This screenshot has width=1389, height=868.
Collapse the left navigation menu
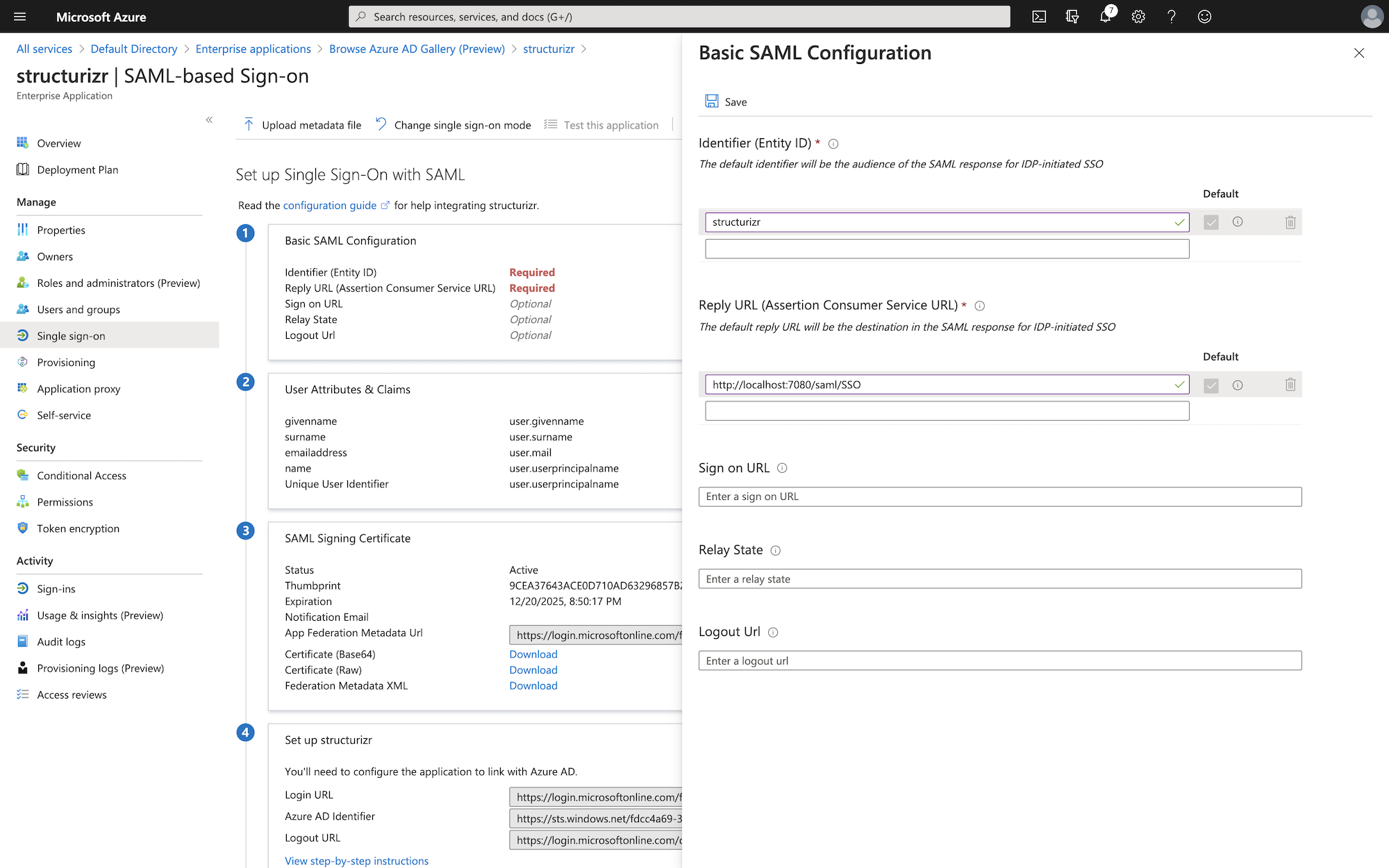point(209,120)
